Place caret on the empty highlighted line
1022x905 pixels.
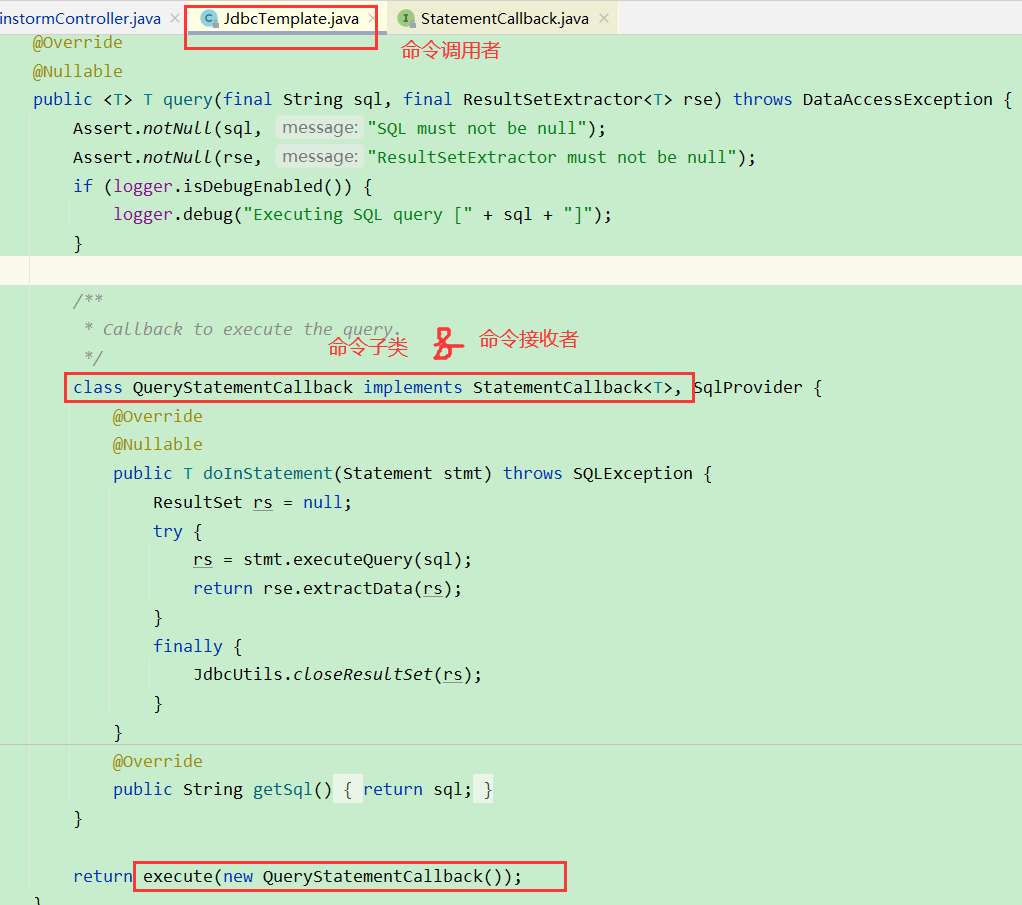[x=511, y=270]
